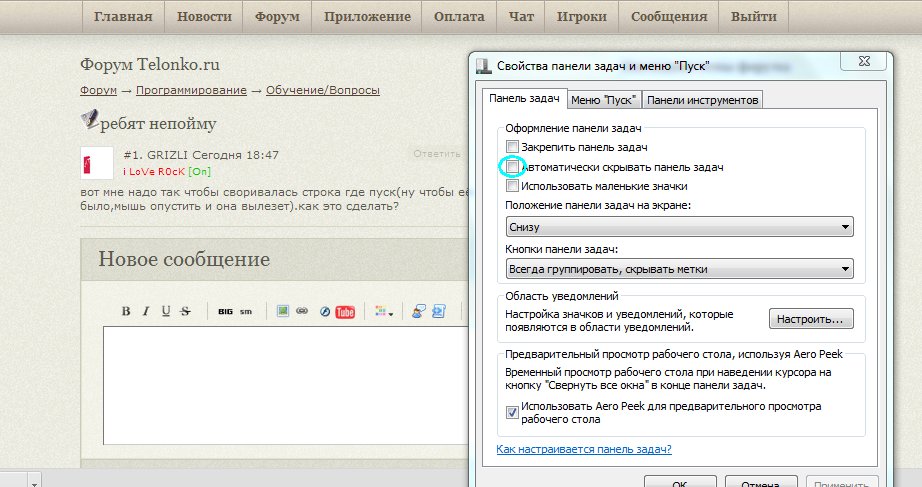Click the Настроить... button
The height and width of the screenshot is (487, 922).
(811, 319)
